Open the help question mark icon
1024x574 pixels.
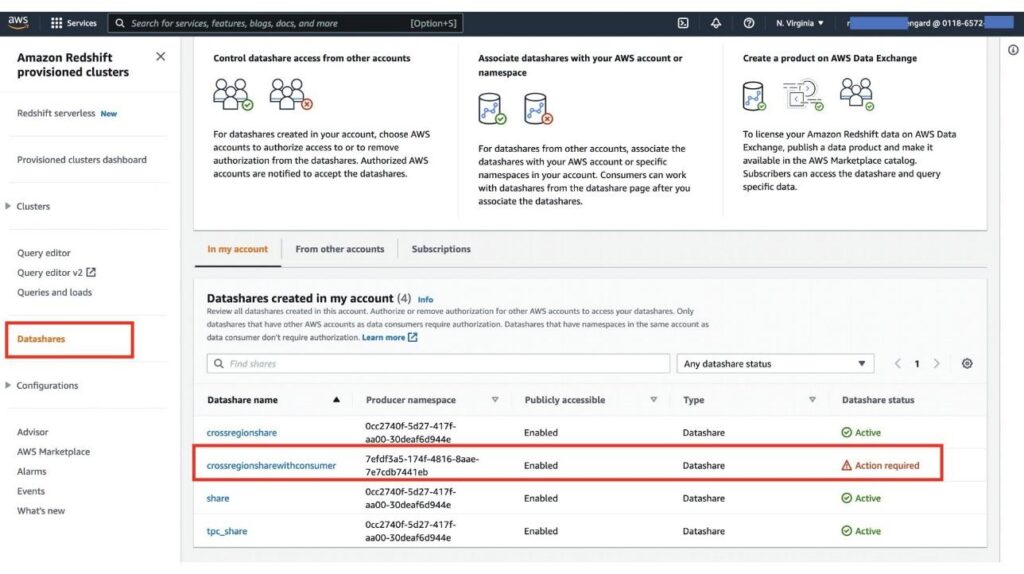pyautogui.click(x=748, y=23)
